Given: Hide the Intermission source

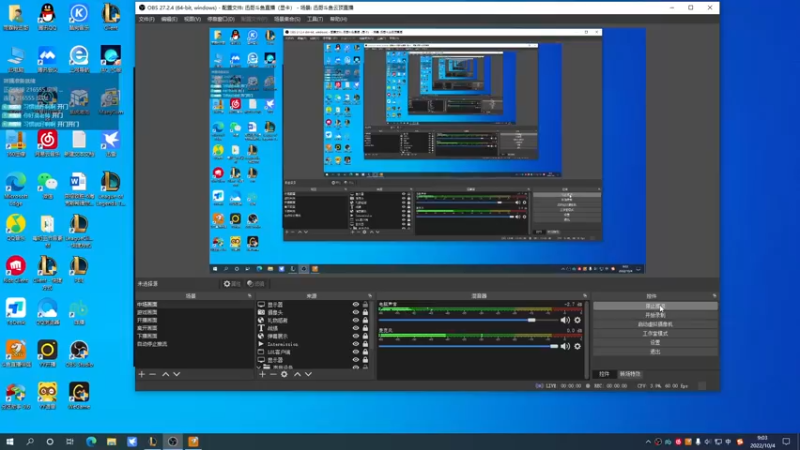Looking at the screenshot, I should click(x=356, y=344).
